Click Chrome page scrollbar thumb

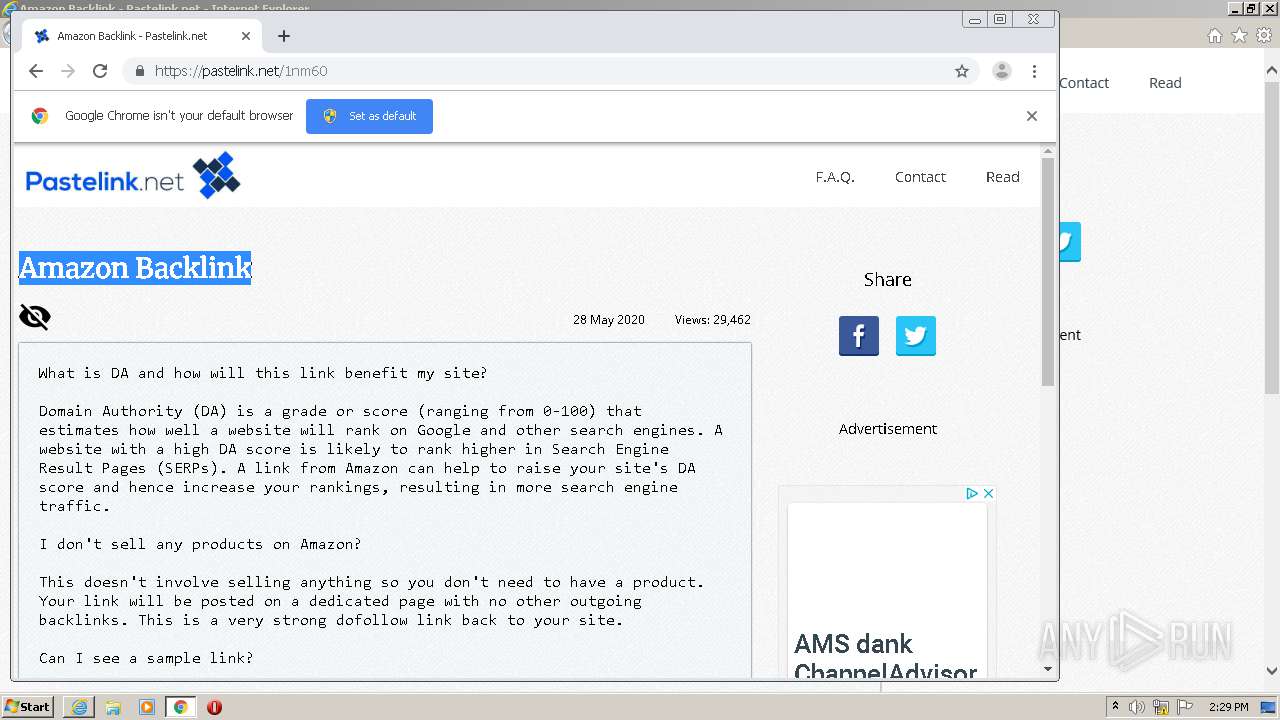(1048, 272)
